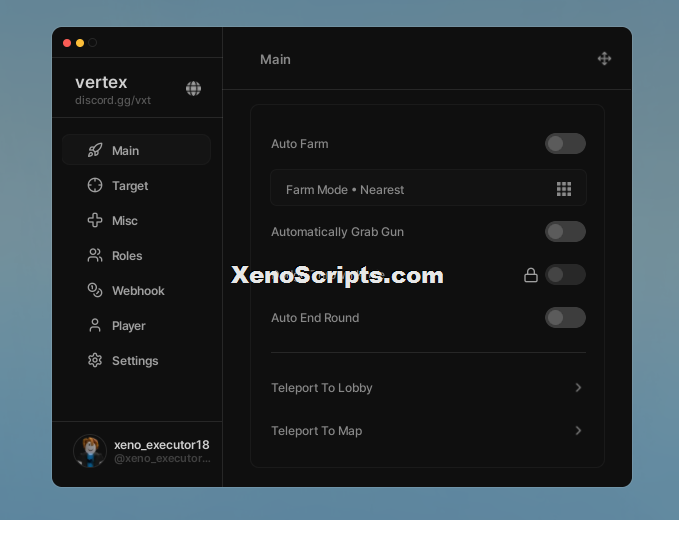
Task: Click the move arrows icon in Main header
Action: pyautogui.click(x=605, y=58)
